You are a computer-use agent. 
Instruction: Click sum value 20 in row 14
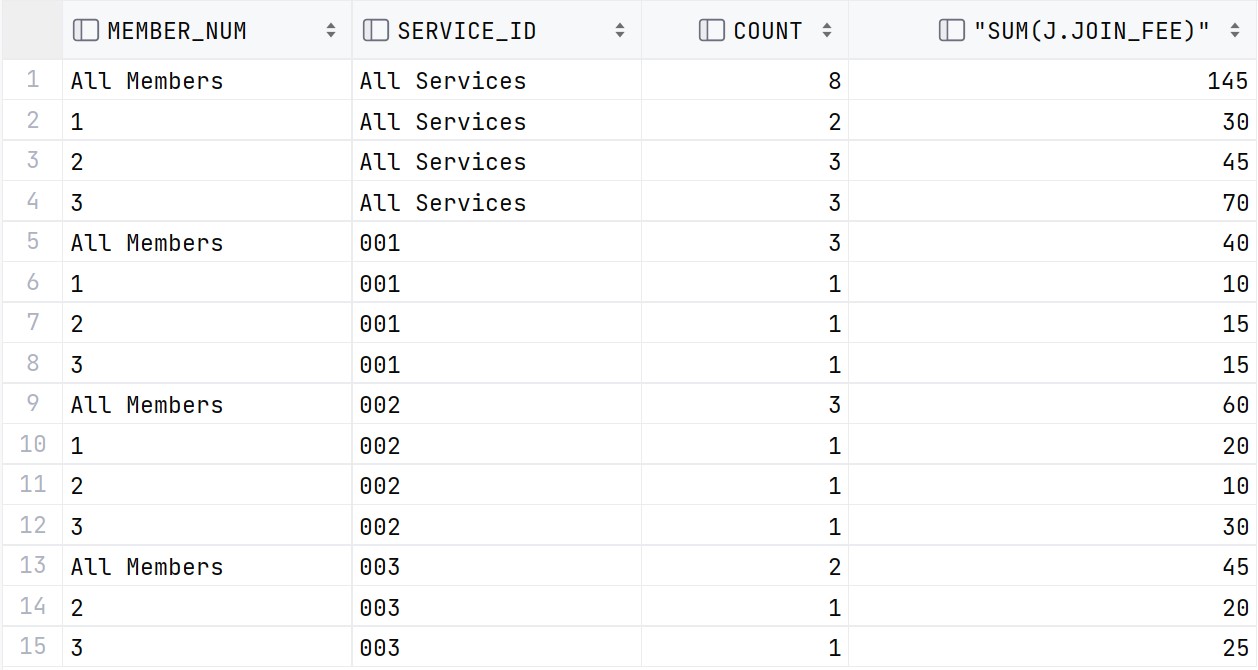pos(1053,607)
